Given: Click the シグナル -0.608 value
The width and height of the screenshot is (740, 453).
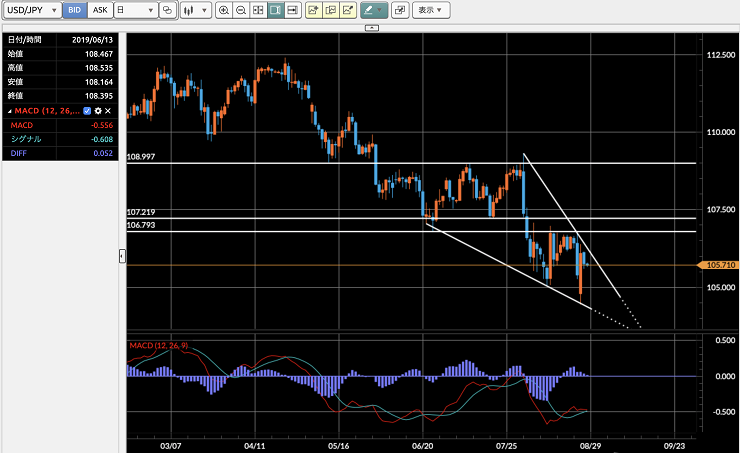Looking at the screenshot, I should [102, 139].
